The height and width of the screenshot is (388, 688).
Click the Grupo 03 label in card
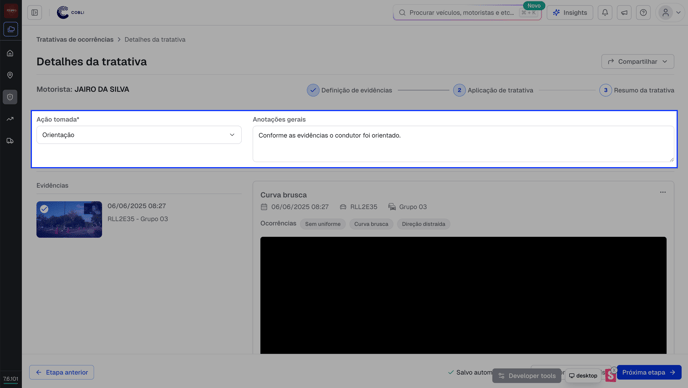coord(413,207)
